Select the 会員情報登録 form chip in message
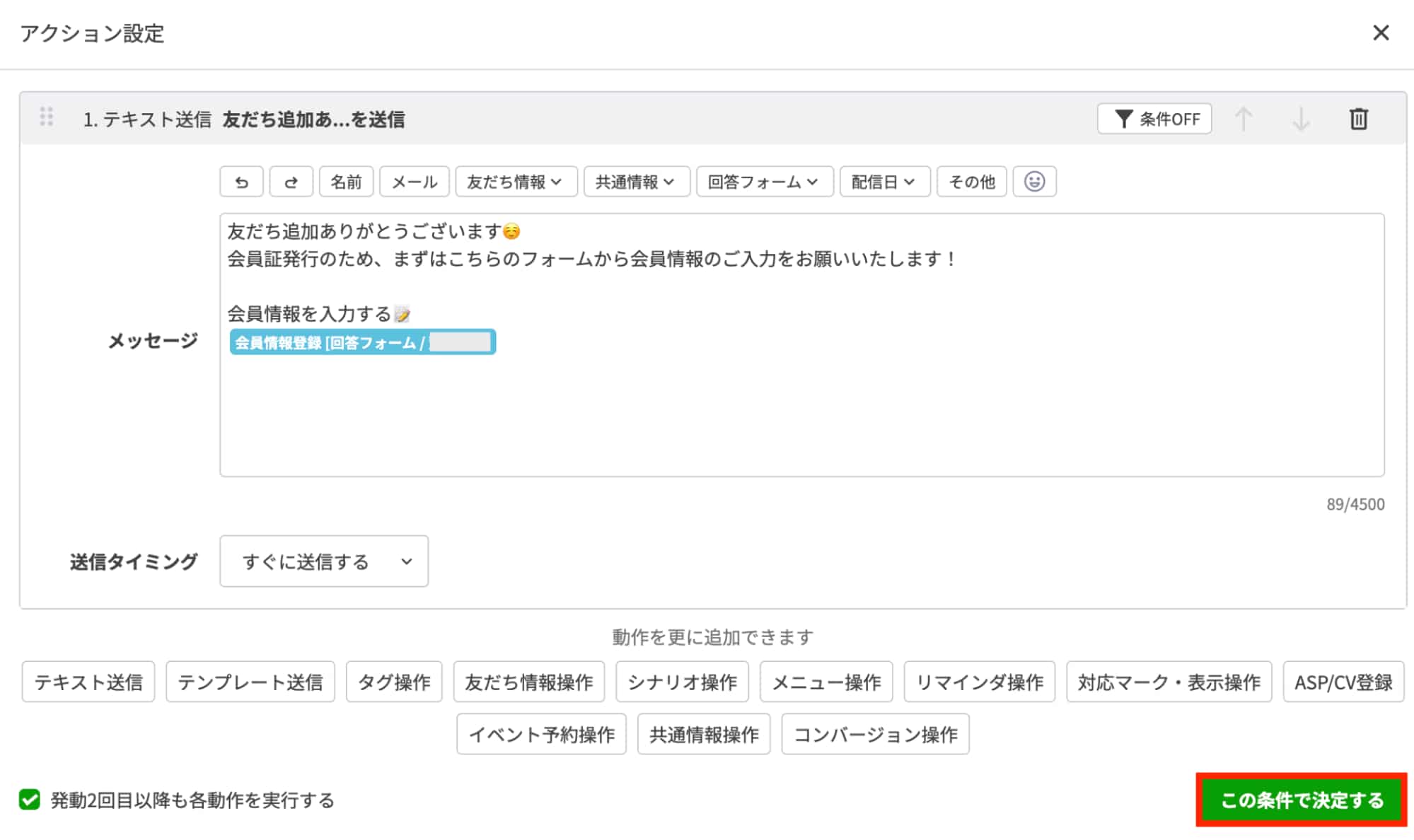 coord(363,342)
